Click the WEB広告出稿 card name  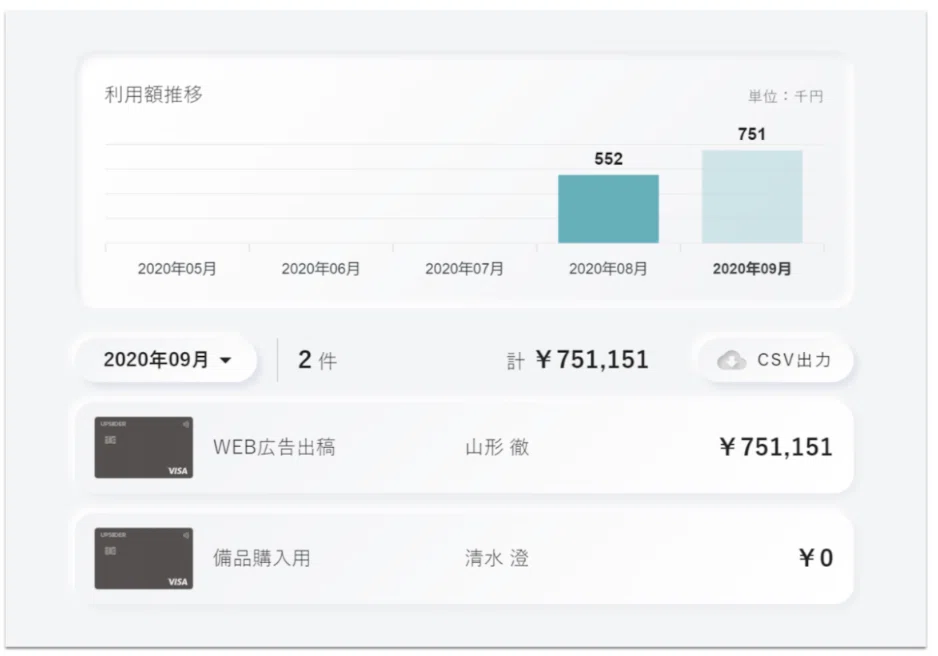(274, 447)
